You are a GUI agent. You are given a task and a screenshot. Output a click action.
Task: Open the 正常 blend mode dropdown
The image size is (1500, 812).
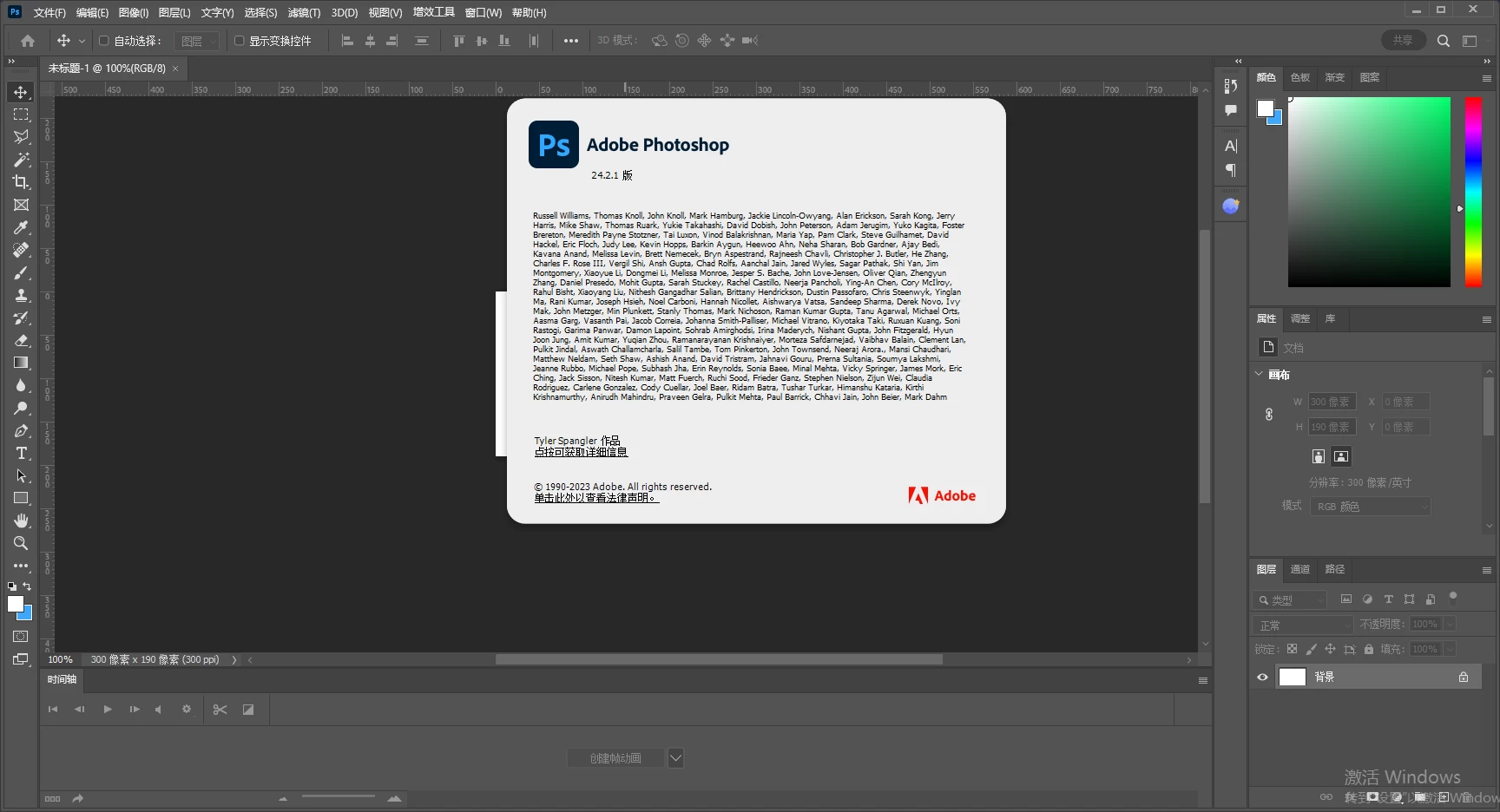pyautogui.click(x=1303, y=625)
